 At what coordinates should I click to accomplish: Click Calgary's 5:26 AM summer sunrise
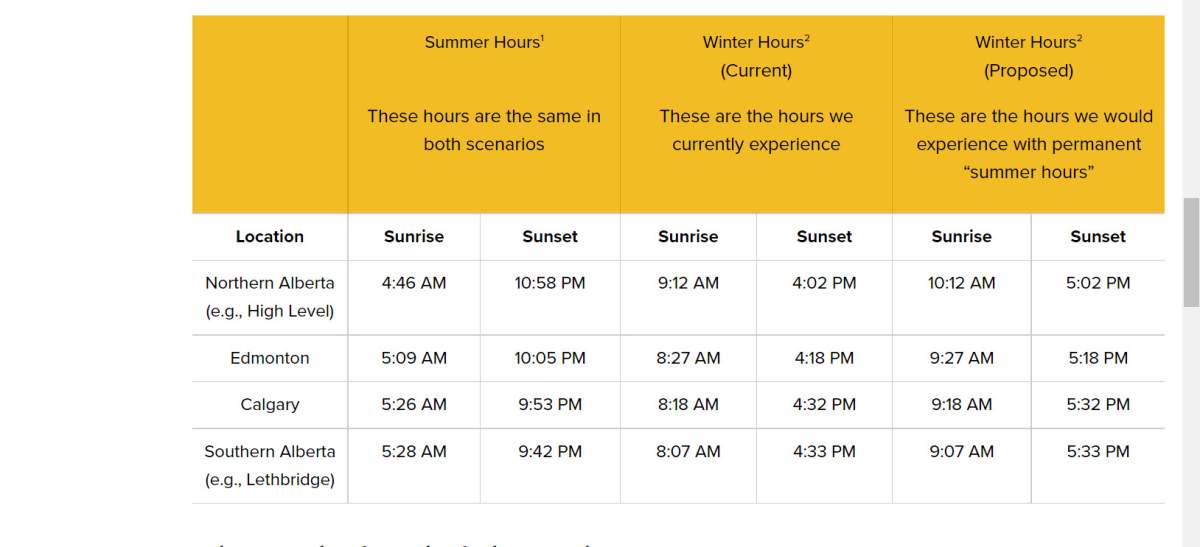[414, 405]
